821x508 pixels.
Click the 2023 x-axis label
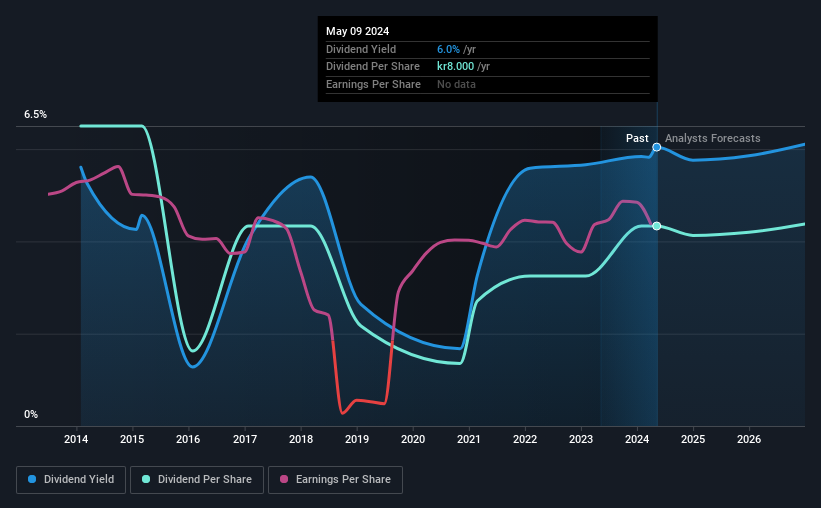[581, 439]
